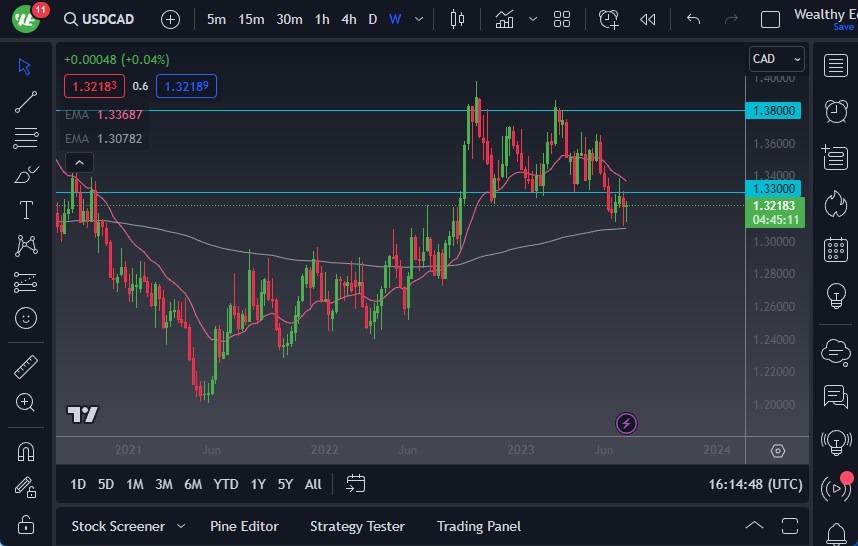Choose the brush drawing tool
The height and width of the screenshot is (546, 858).
pos(26,174)
